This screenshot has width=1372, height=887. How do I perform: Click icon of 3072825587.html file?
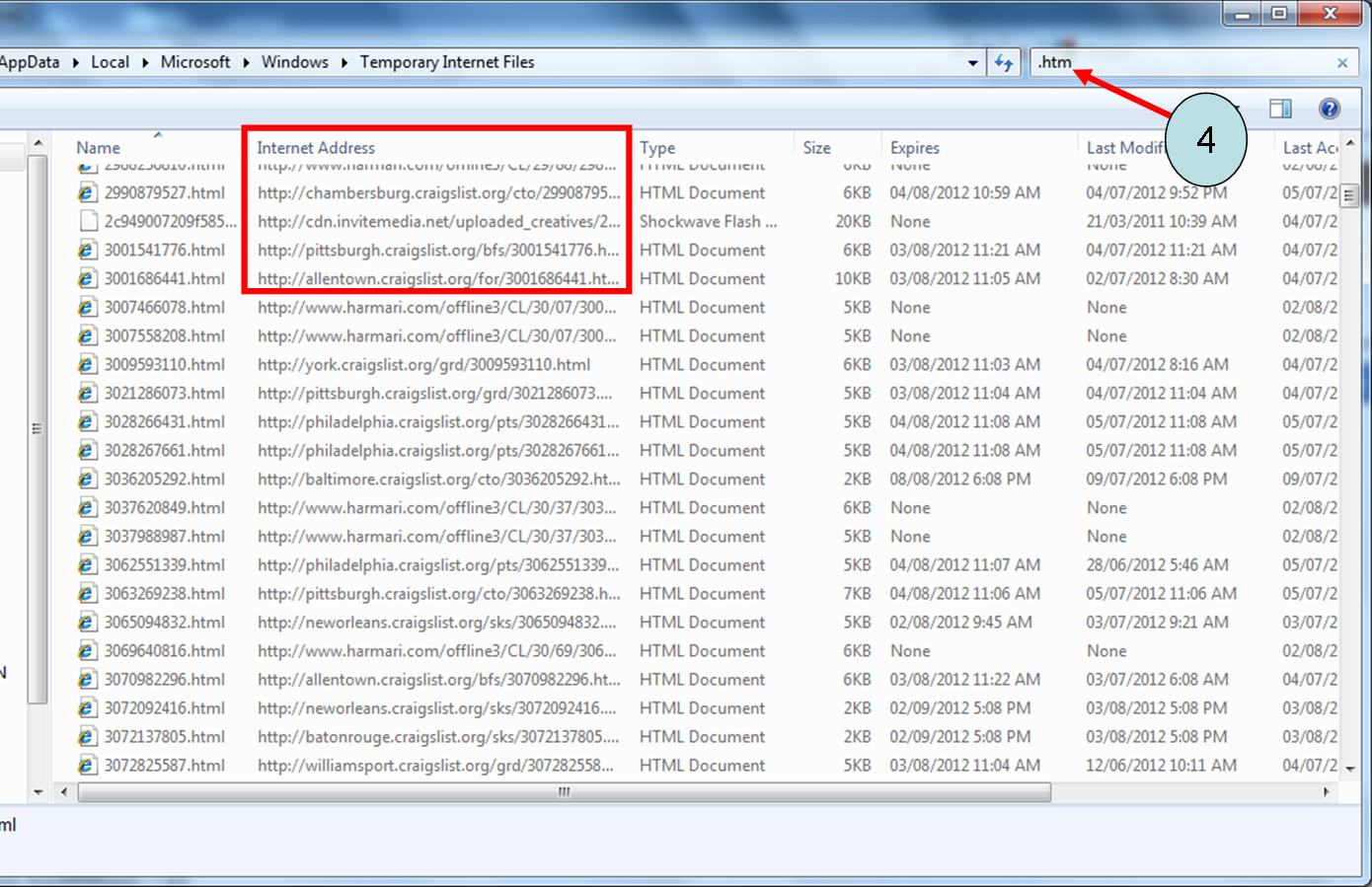click(x=87, y=766)
